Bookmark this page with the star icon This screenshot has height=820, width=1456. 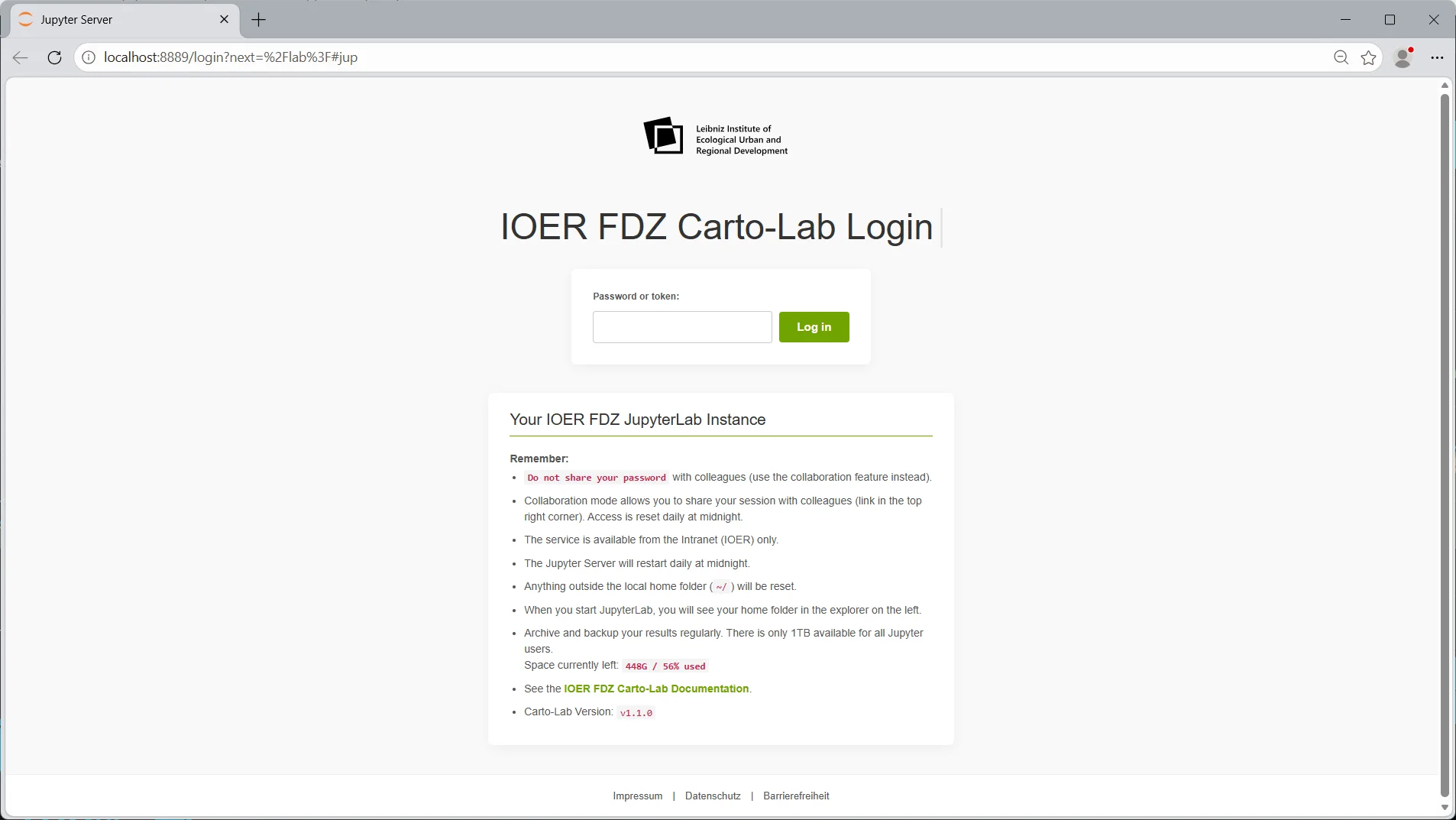pos(1368,57)
